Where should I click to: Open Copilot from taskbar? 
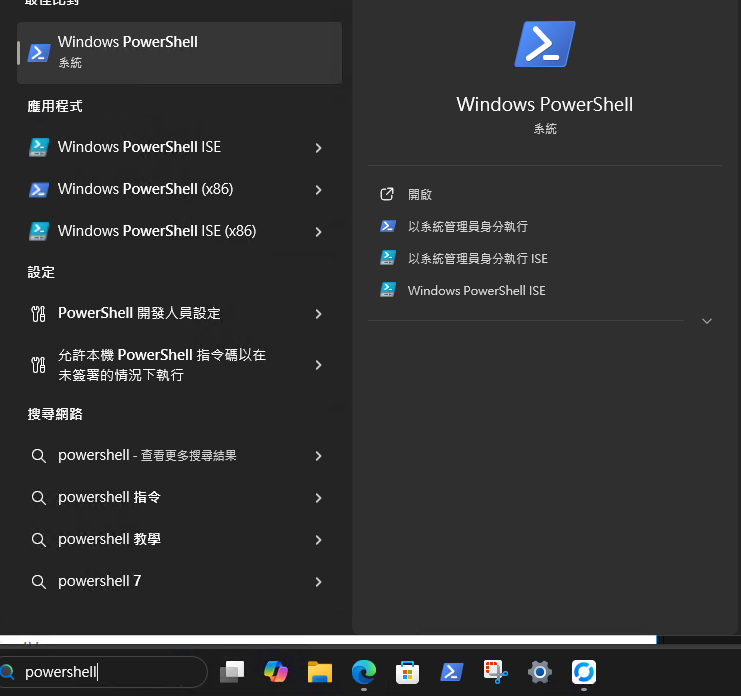(276, 672)
